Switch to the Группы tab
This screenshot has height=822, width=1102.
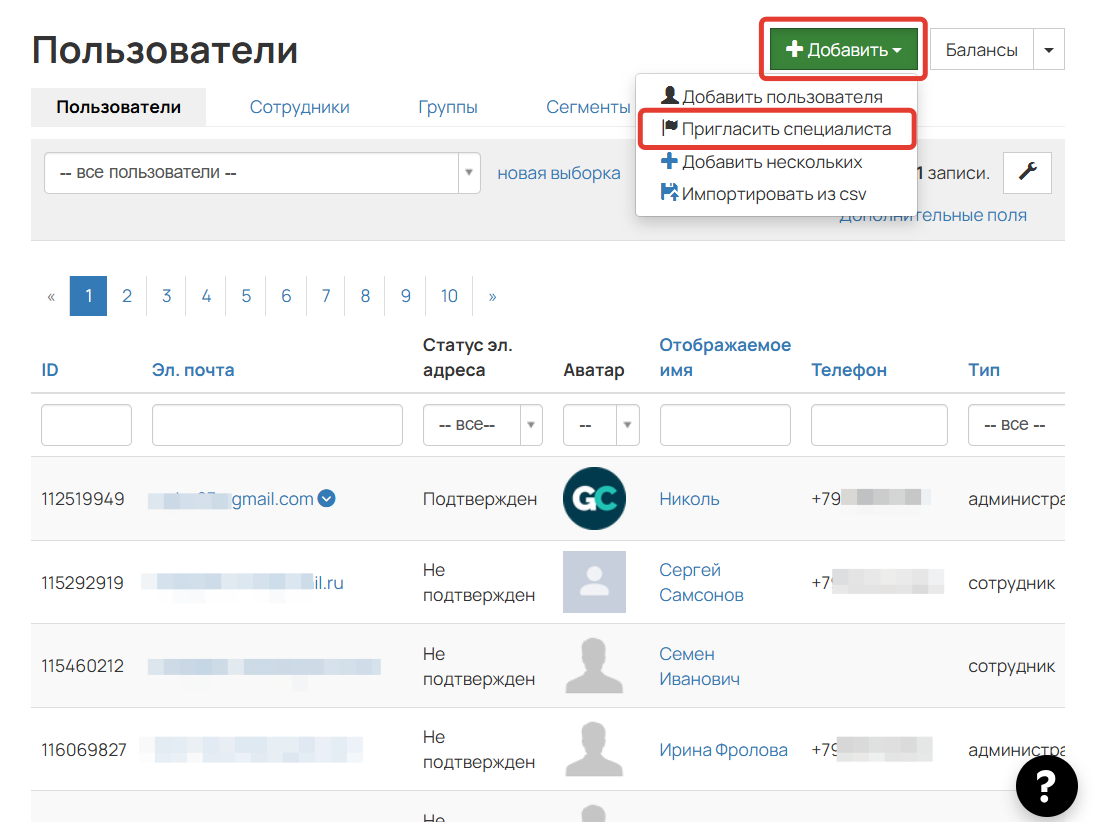pyautogui.click(x=448, y=106)
